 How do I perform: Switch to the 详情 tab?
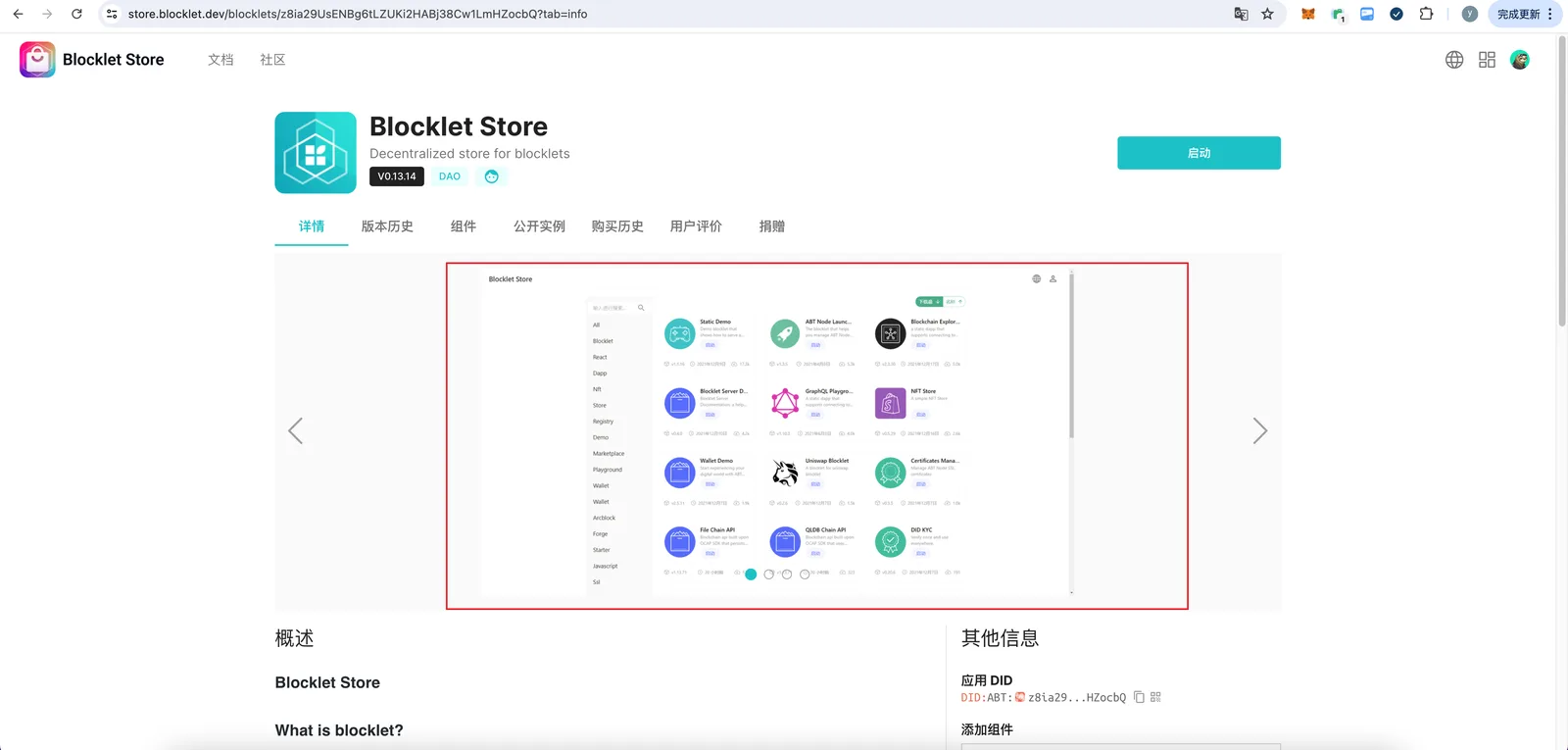tap(312, 226)
